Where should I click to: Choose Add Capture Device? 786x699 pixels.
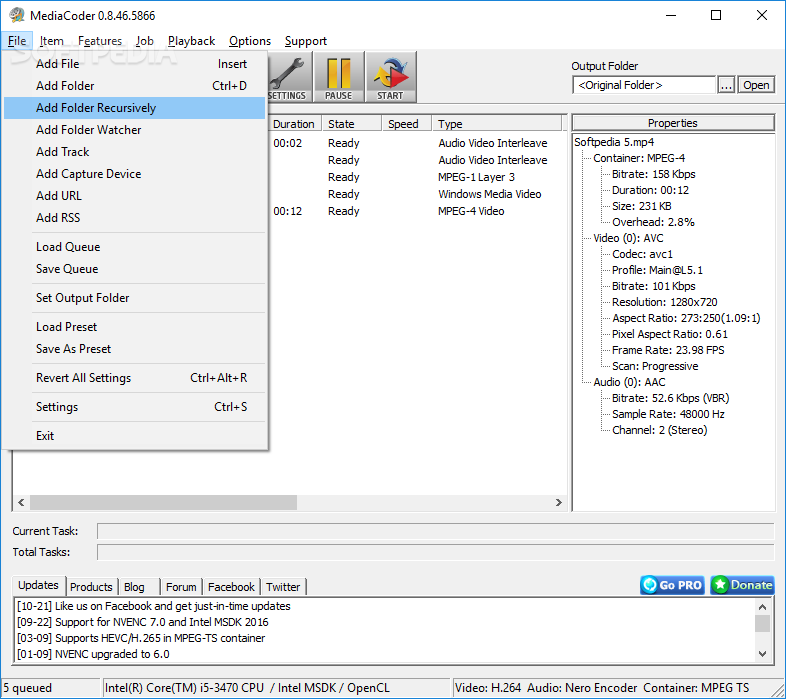pyautogui.click(x=134, y=174)
